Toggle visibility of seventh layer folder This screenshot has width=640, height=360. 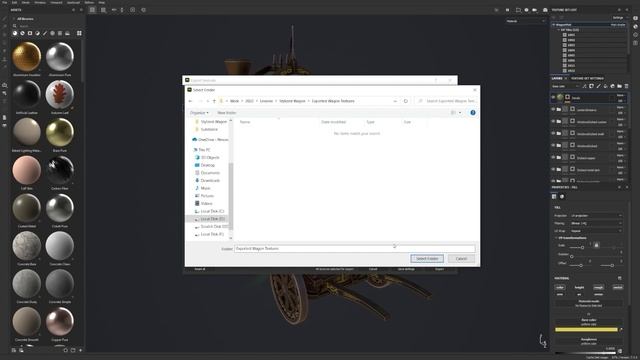coord(553,169)
